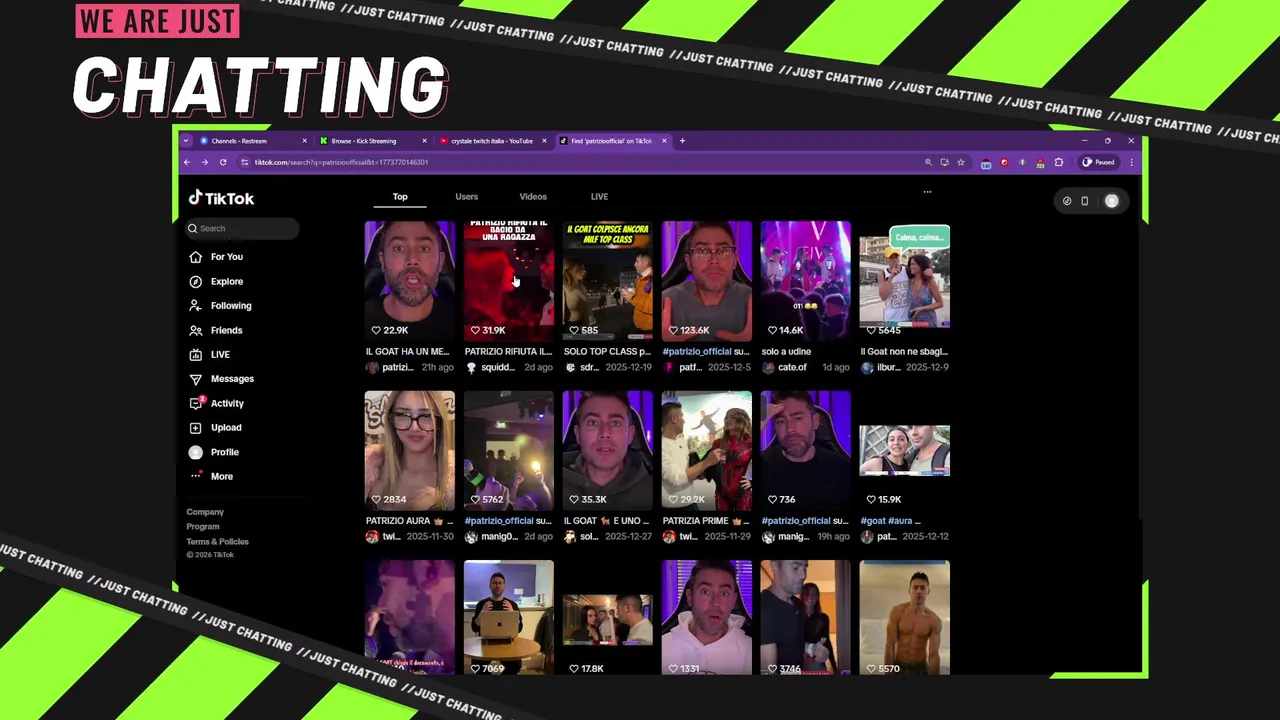Open the video with 585 likes
This screenshot has width=1280, height=720.
[608, 281]
